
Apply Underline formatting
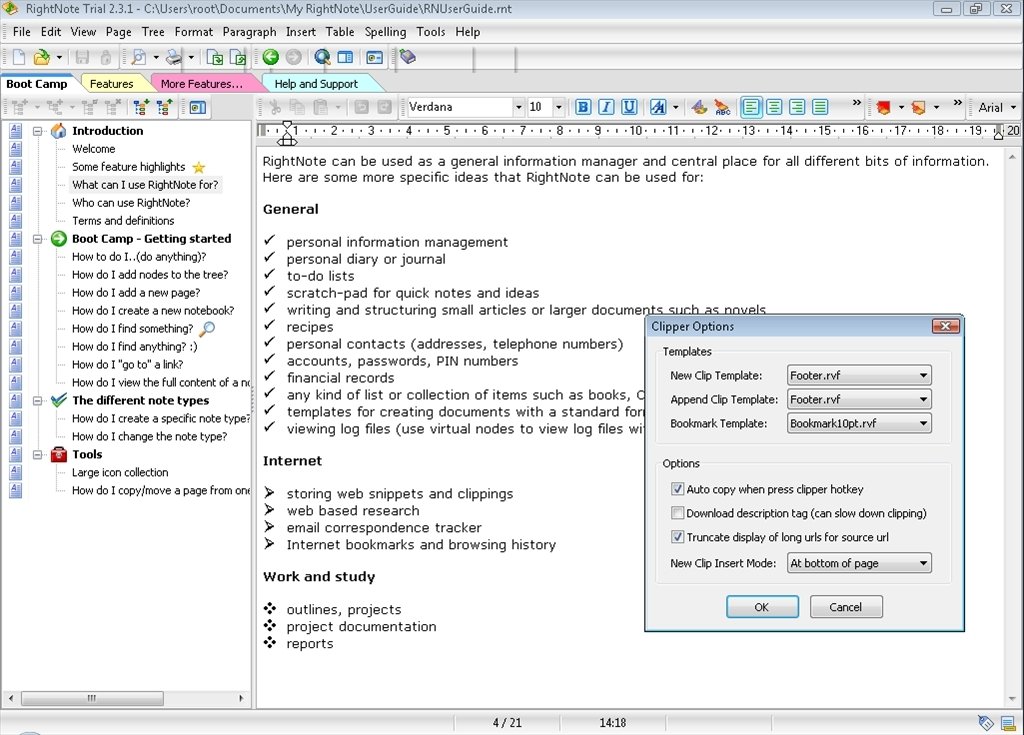tap(630, 107)
